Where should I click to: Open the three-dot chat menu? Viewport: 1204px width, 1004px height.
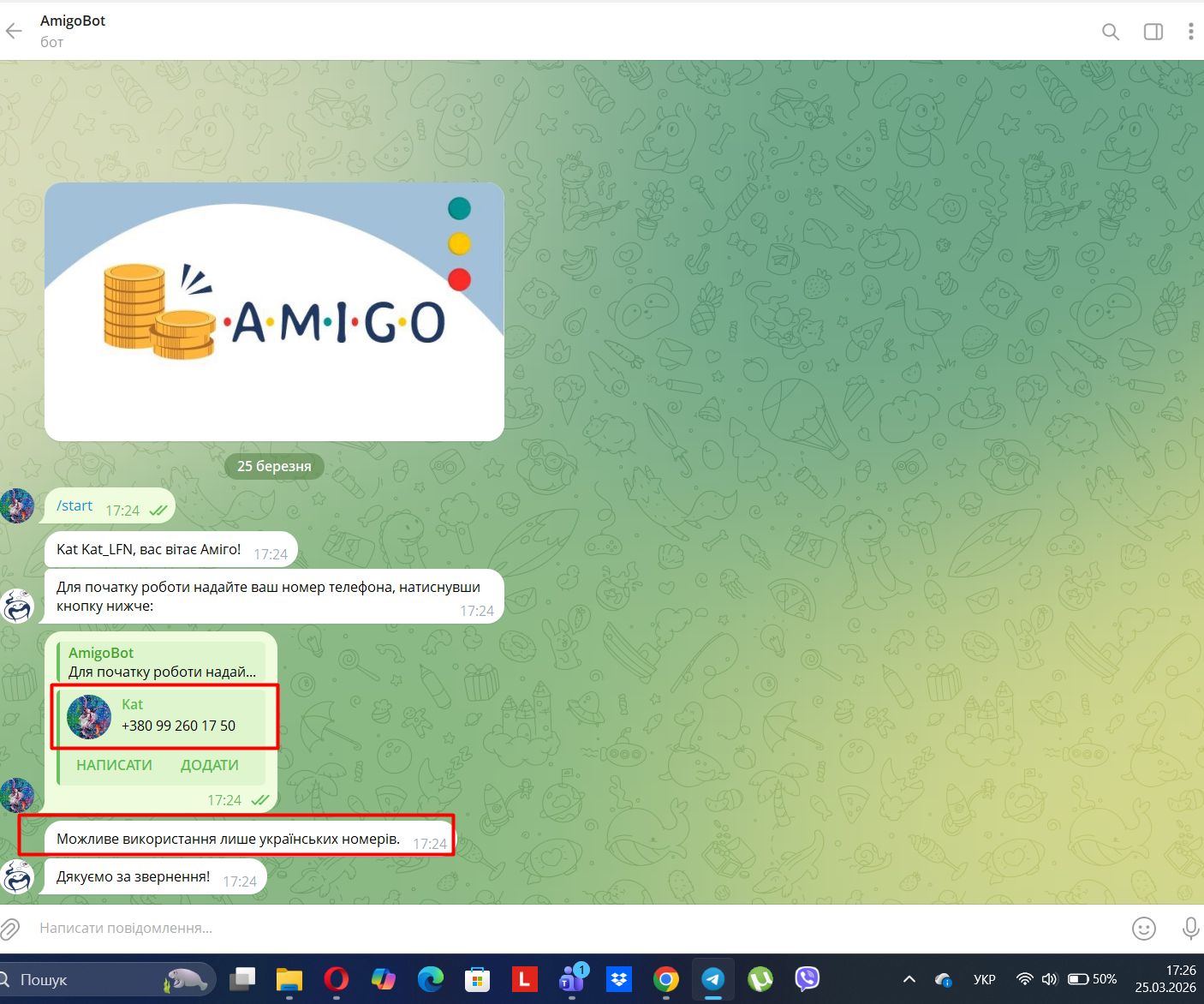pos(1190,32)
